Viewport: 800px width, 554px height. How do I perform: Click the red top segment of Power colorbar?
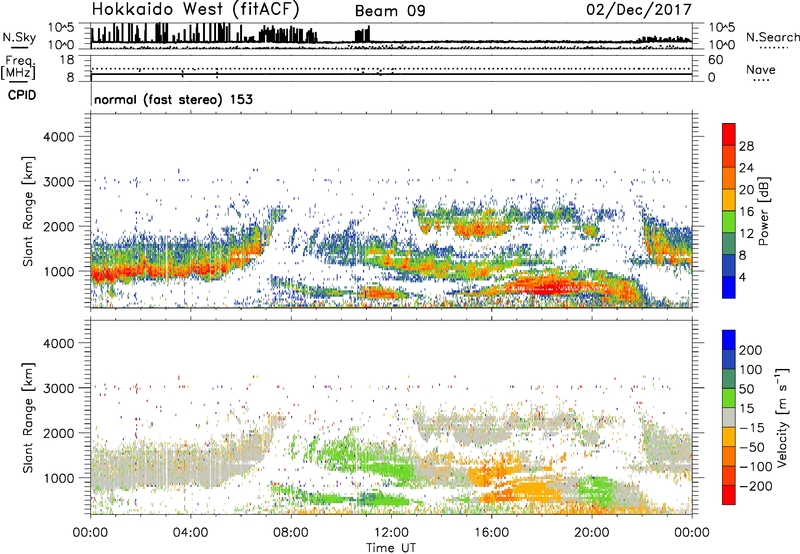pos(729,134)
